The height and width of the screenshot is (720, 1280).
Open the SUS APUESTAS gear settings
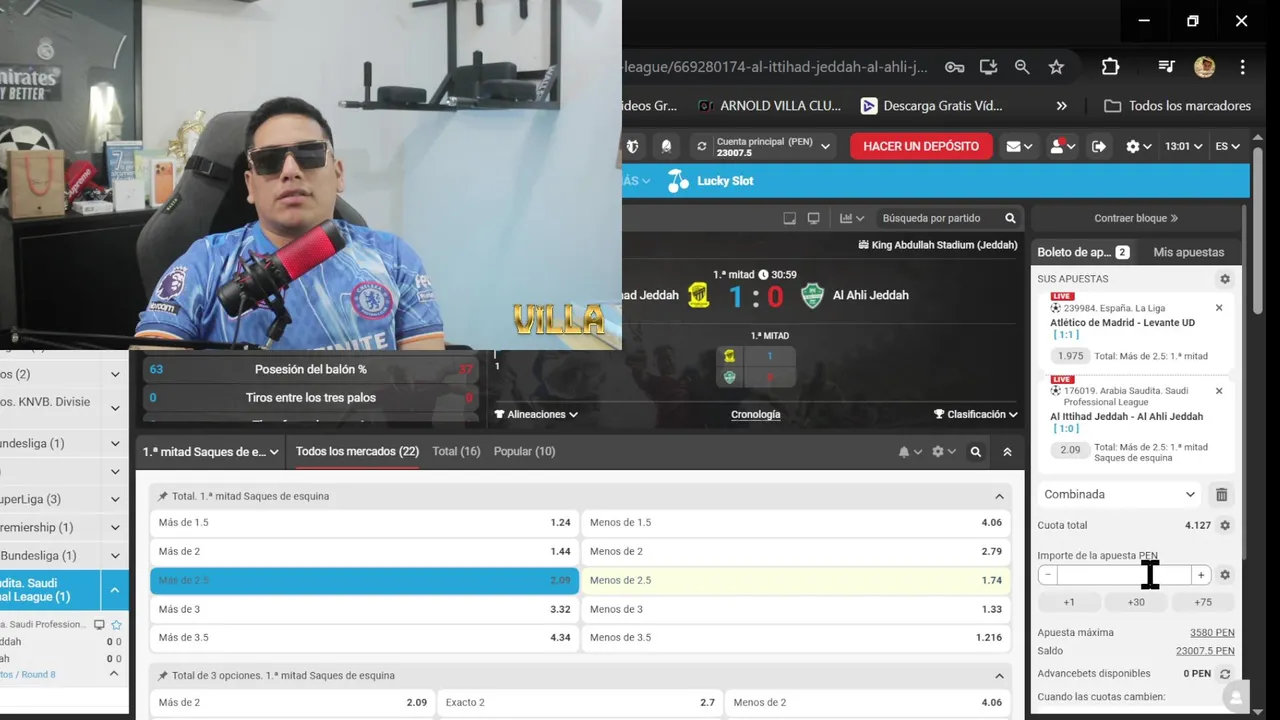point(1225,279)
